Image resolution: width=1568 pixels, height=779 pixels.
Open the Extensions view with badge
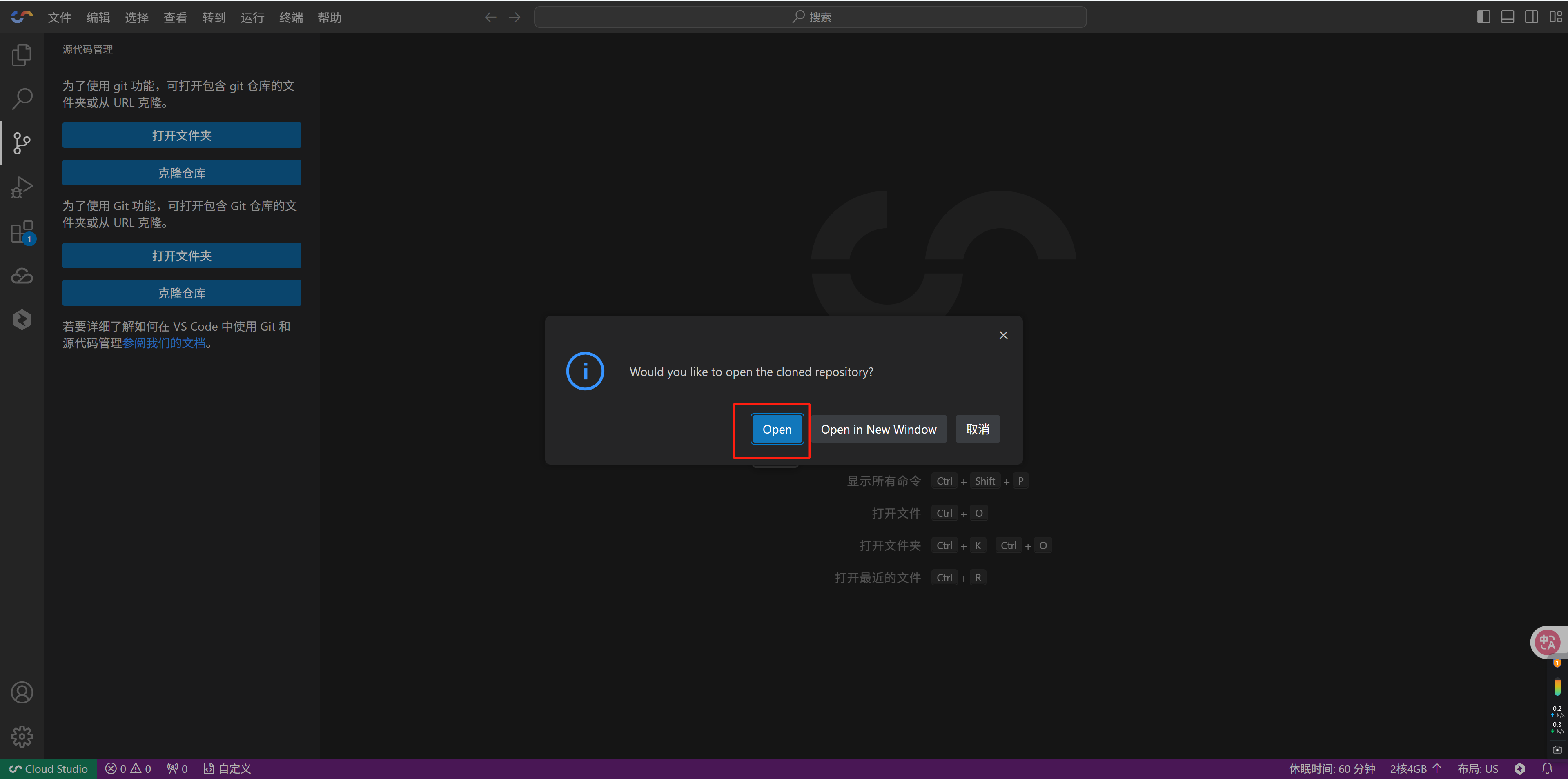click(x=22, y=232)
